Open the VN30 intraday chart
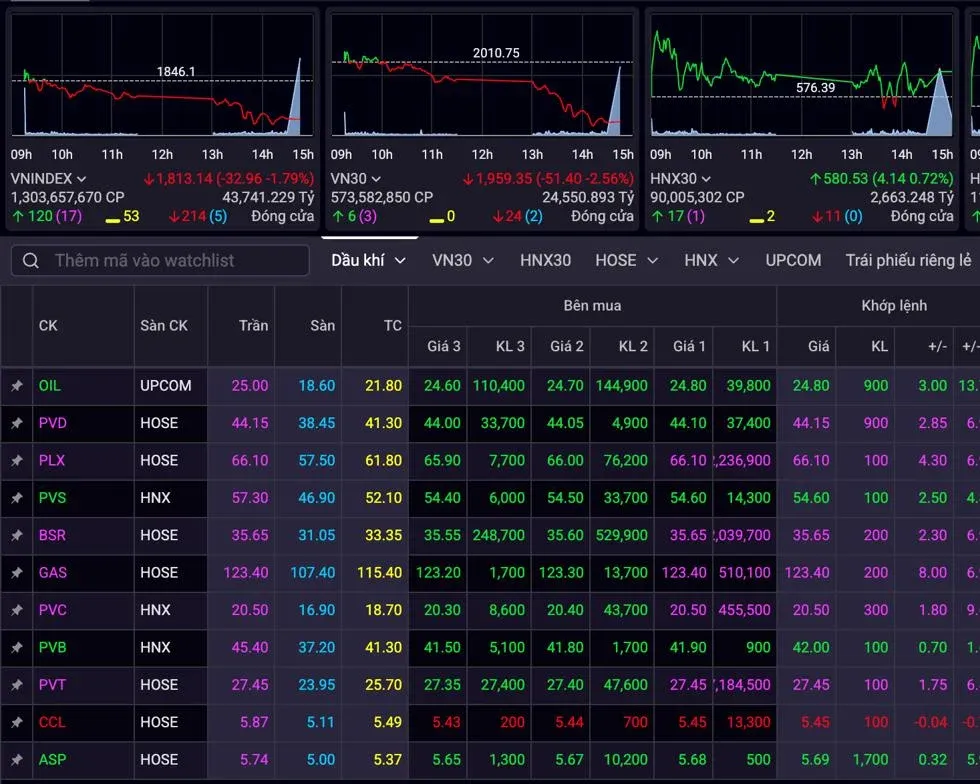This screenshot has height=784, width=980. [x=482, y=75]
